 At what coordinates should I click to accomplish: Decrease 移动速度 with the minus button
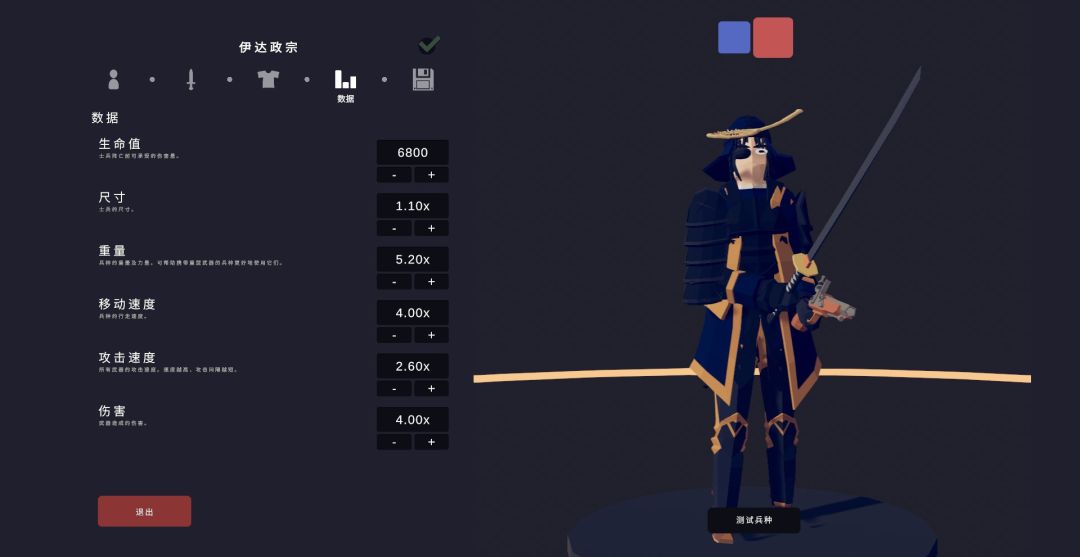pos(394,335)
